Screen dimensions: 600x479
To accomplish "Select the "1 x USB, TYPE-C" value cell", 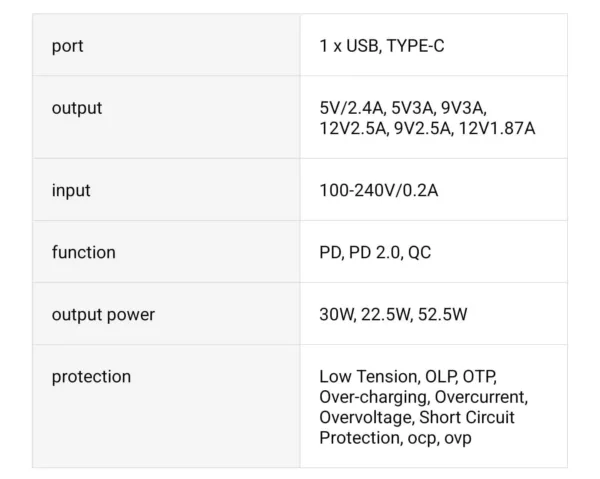I will 382,46.
